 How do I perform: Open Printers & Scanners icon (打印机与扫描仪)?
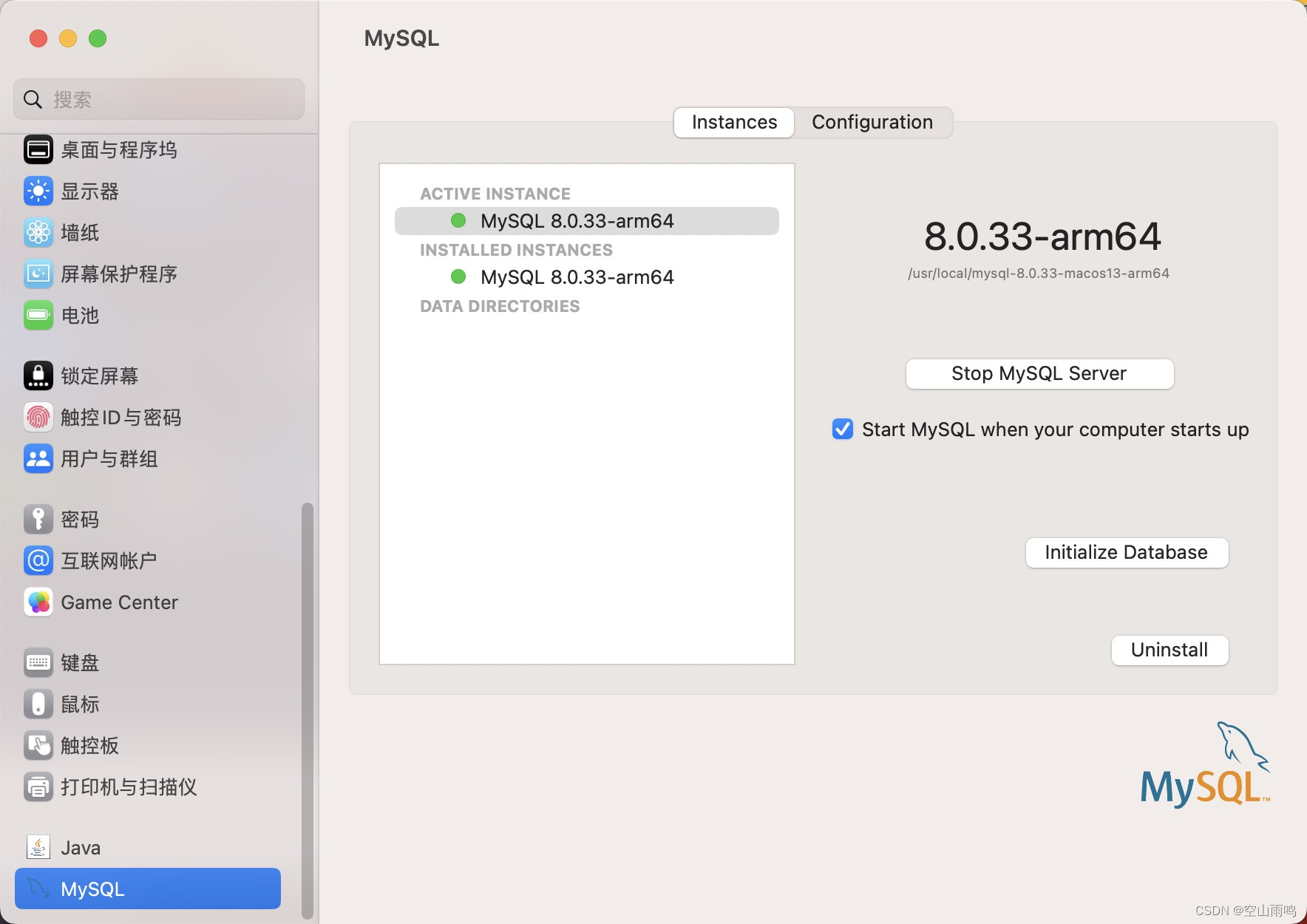[x=38, y=787]
